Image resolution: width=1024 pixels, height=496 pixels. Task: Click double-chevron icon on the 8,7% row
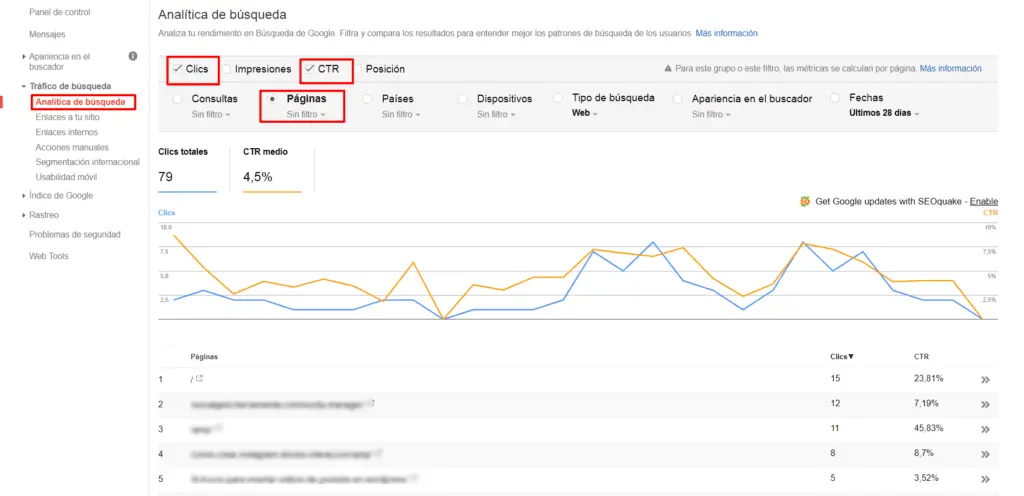click(x=985, y=454)
